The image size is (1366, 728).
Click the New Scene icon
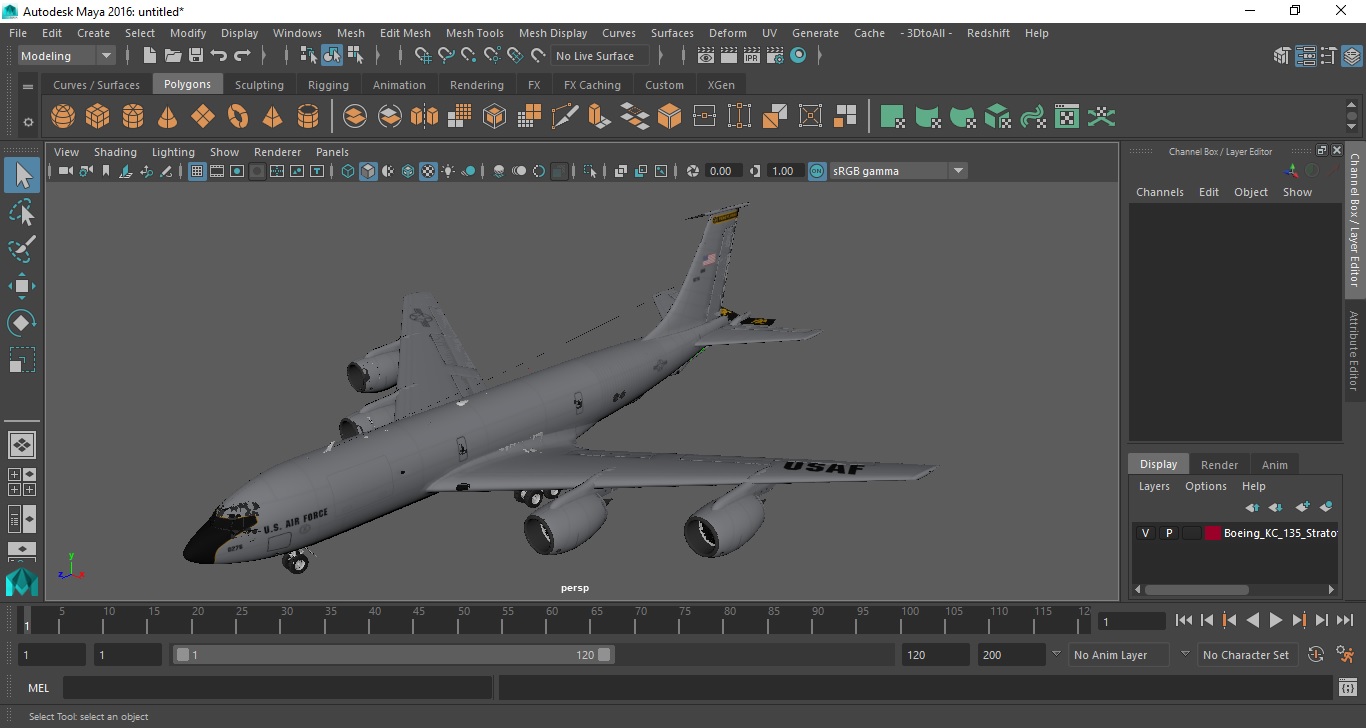click(x=150, y=56)
